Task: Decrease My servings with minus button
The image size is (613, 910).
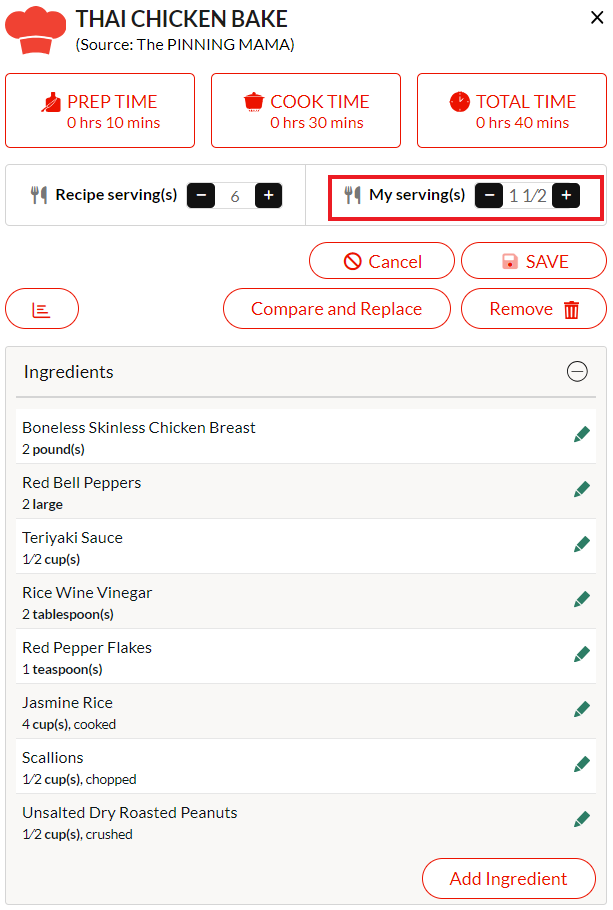Action: point(489,196)
